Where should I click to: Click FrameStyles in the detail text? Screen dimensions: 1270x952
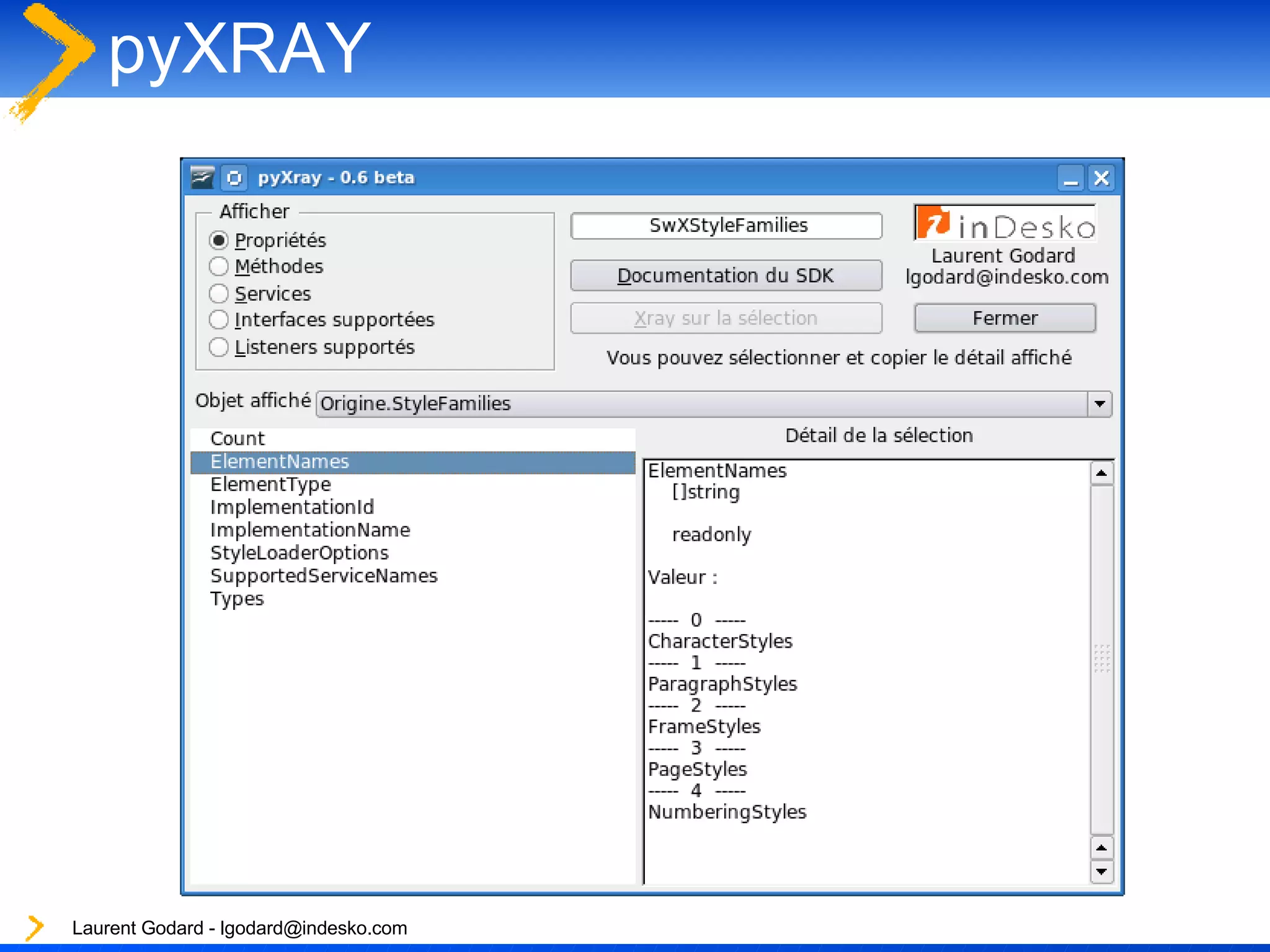click(704, 727)
